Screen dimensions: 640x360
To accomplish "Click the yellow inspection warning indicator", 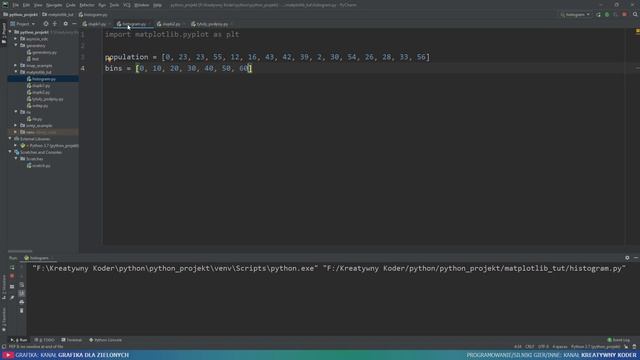I will pos(637,31).
